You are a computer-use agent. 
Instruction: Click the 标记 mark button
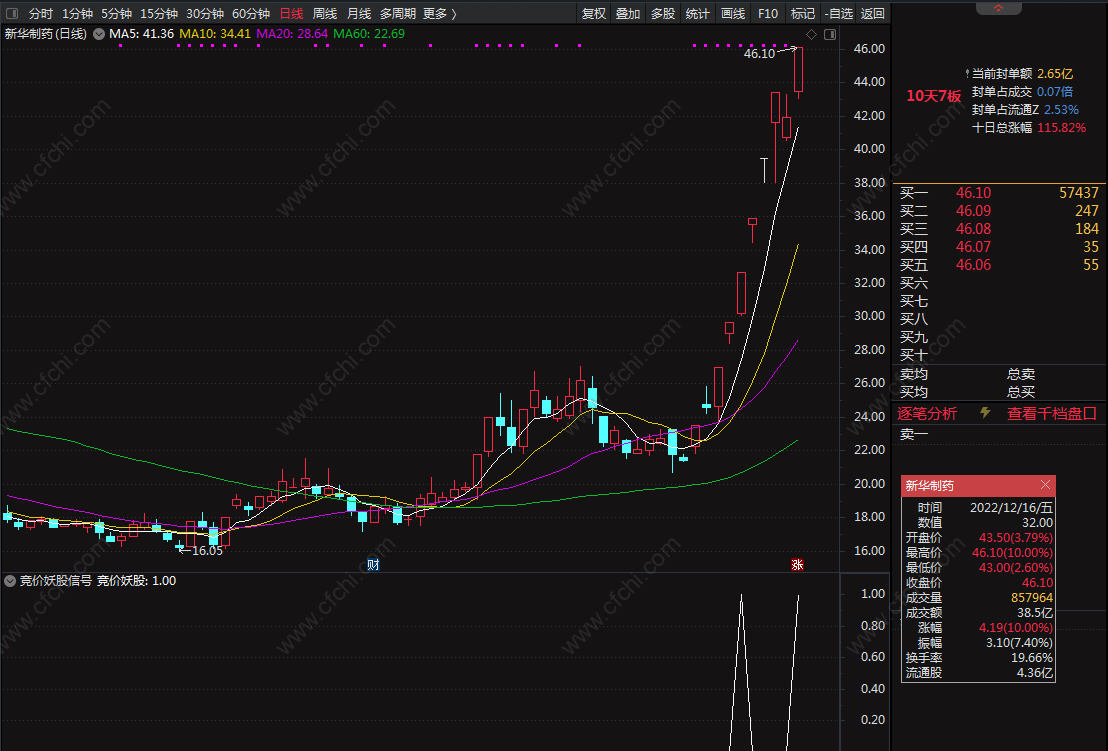click(803, 13)
